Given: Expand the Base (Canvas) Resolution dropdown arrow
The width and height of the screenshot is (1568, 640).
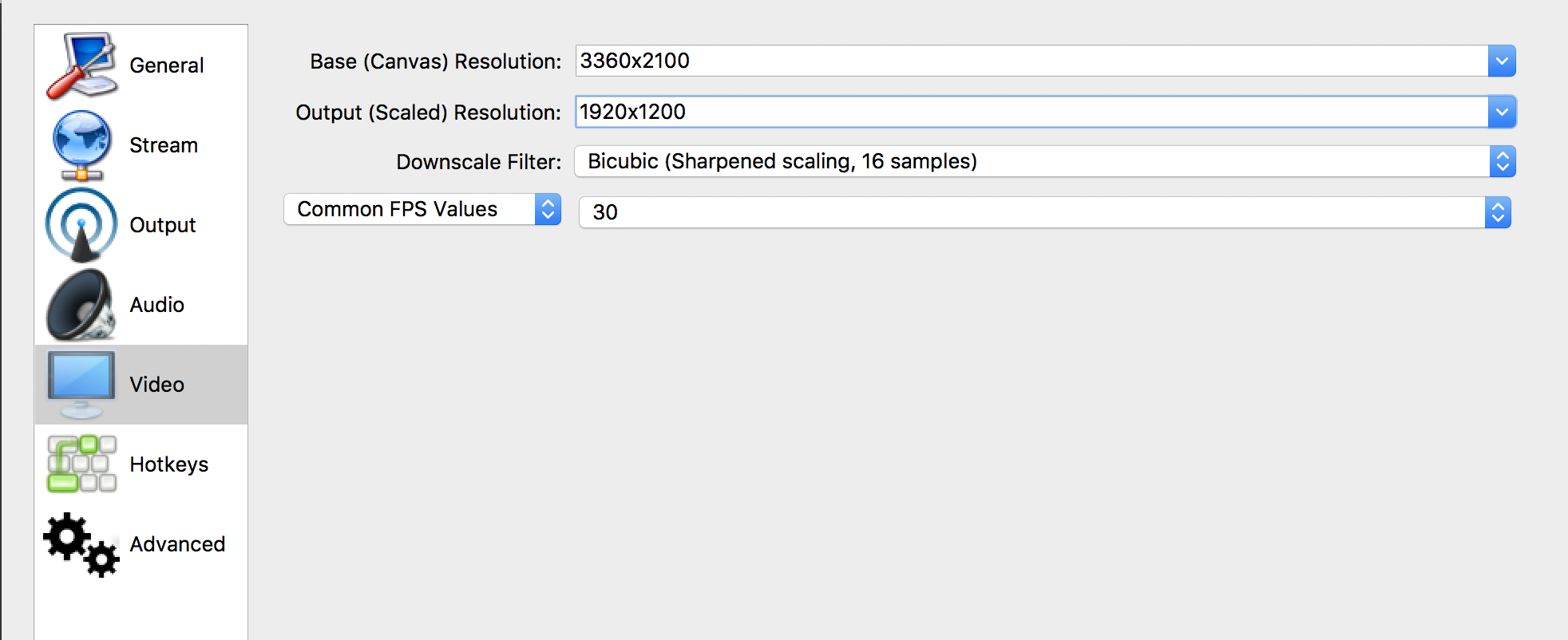Looking at the screenshot, I should click(1502, 61).
